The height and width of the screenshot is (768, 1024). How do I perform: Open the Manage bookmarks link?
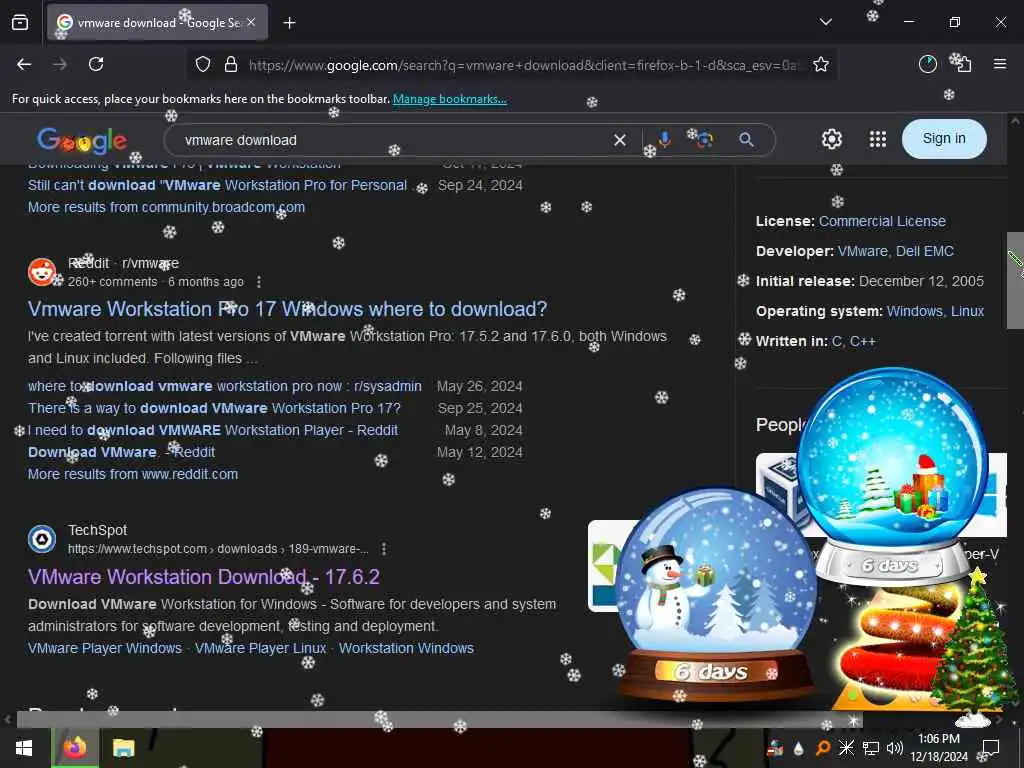[x=449, y=99]
